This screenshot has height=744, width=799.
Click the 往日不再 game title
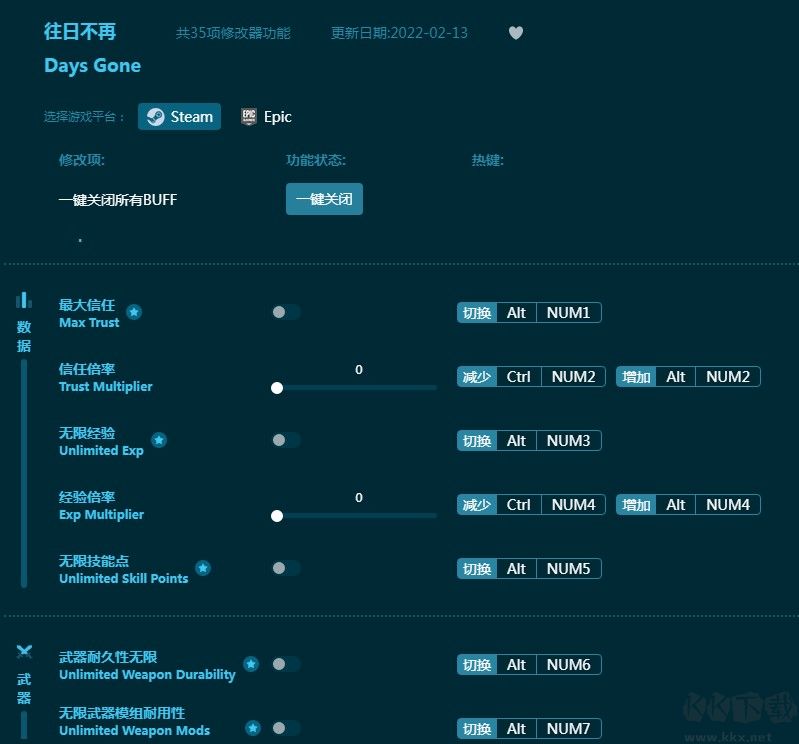pos(80,32)
